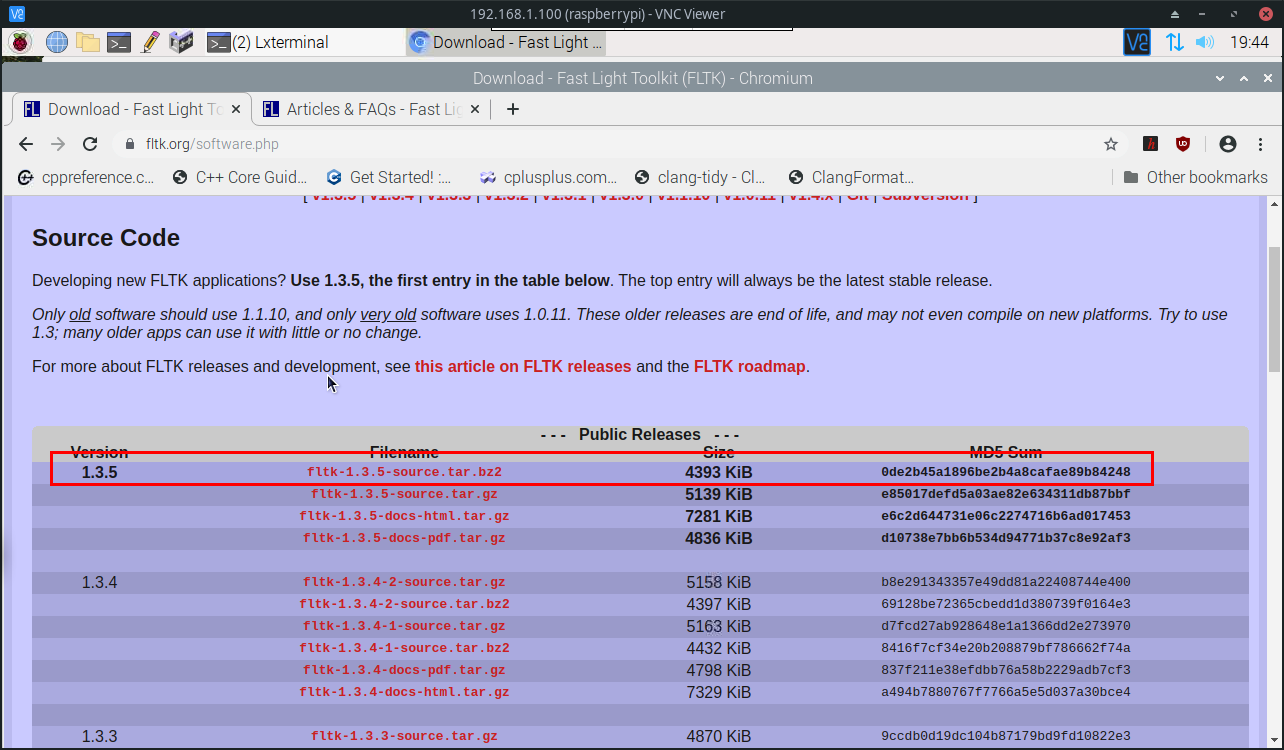1284x750 pixels.
Task: Download fltk-1.3.3-source.tar.gz
Action: point(404,736)
